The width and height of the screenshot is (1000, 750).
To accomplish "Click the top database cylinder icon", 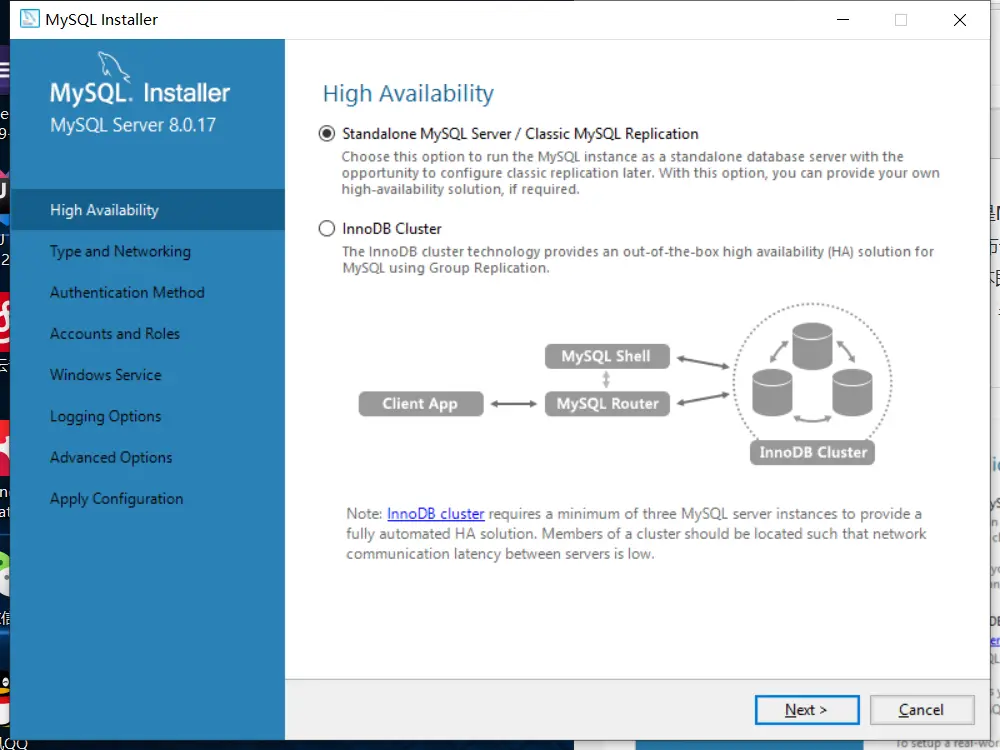I will pyautogui.click(x=812, y=346).
